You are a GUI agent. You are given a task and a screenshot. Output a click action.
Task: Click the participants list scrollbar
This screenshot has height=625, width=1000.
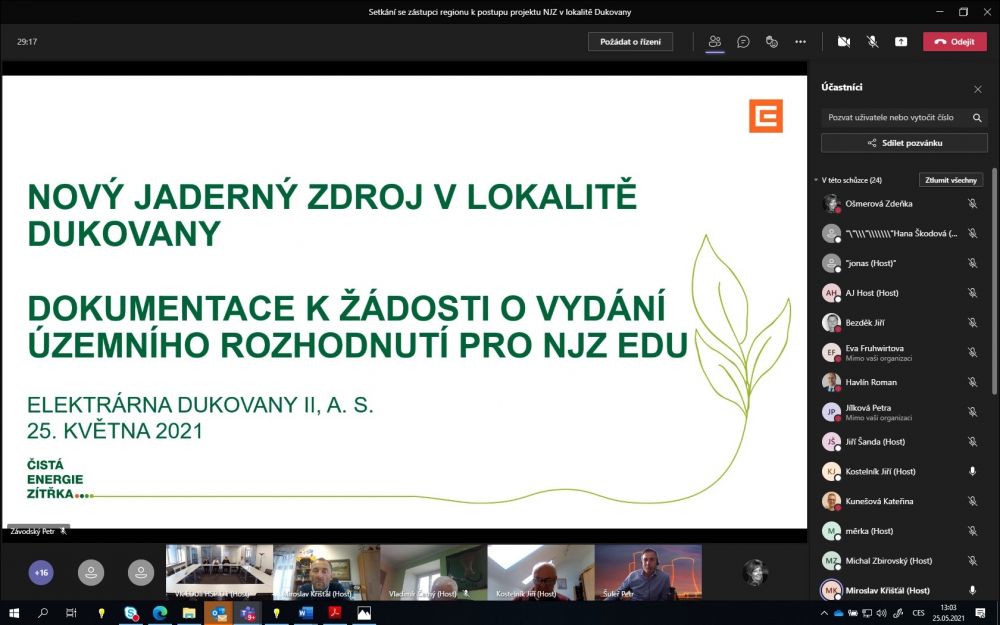tap(994, 281)
